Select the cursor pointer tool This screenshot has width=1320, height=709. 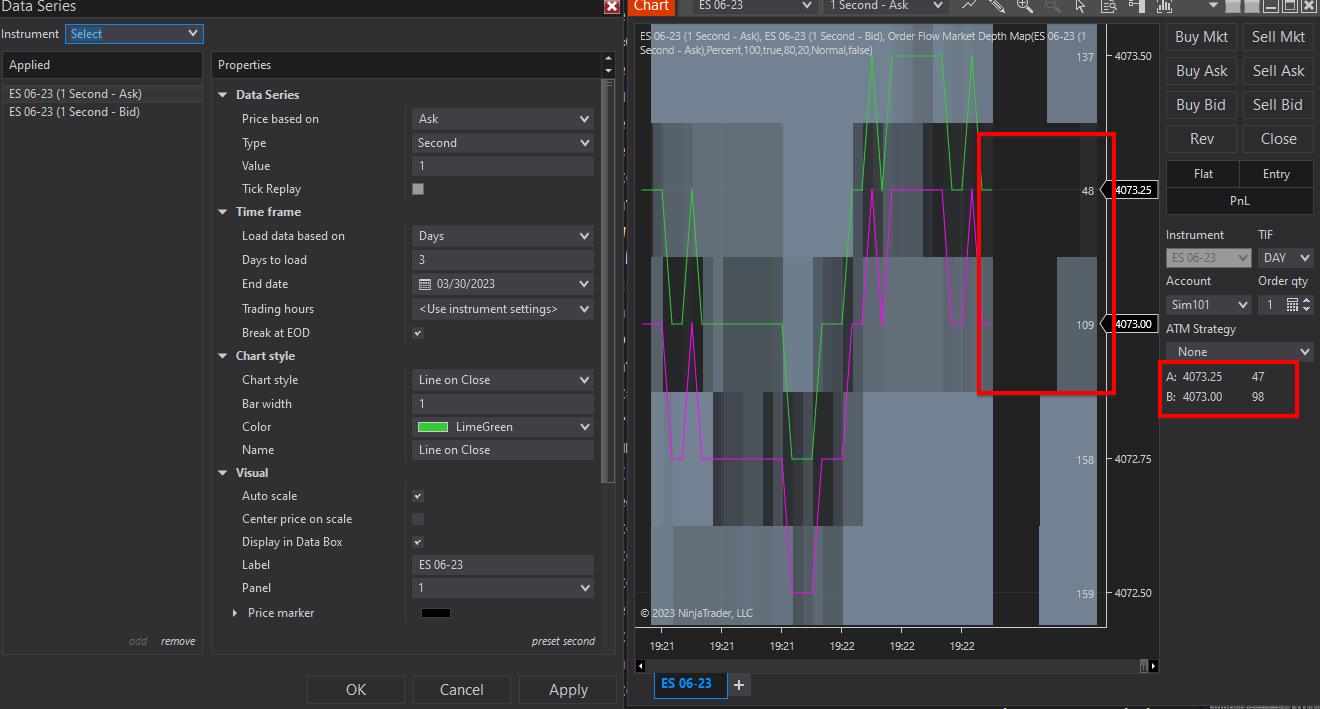pyautogui.click(x=1080, y=6)
